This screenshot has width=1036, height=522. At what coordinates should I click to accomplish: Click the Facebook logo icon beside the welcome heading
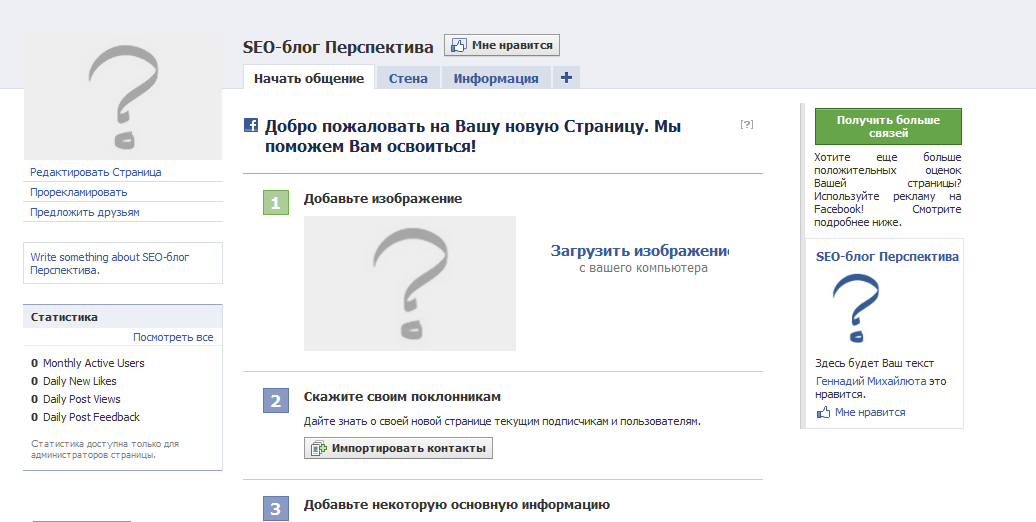click(x=250, y=124)
